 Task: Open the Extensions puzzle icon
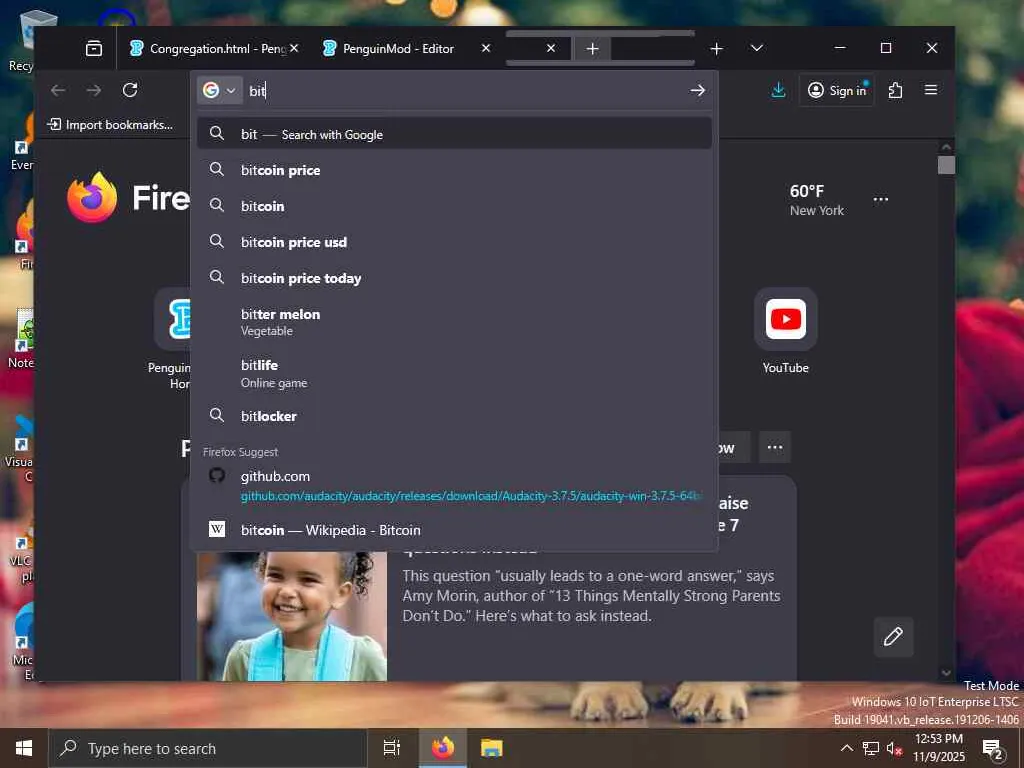click(x=895, y=90)
